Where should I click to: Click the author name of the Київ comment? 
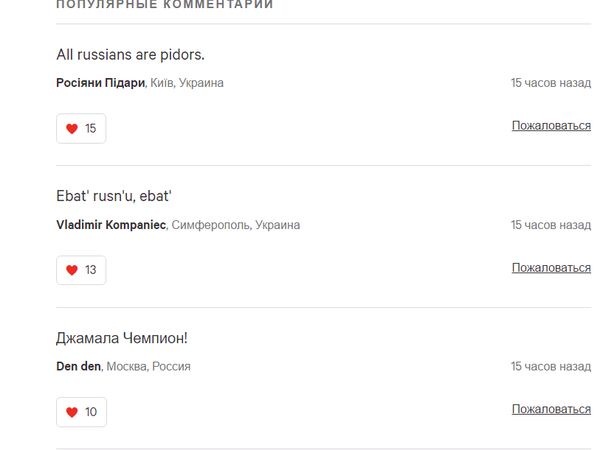tap(100, 83)
